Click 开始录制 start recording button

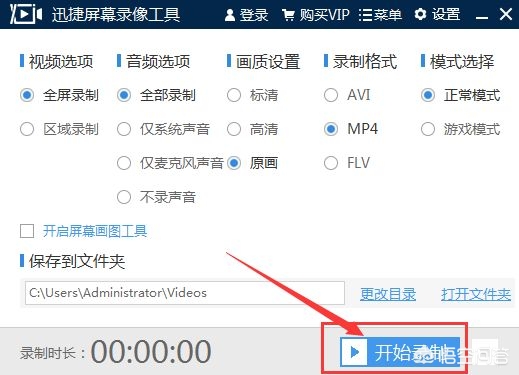(x=400, y=352)
